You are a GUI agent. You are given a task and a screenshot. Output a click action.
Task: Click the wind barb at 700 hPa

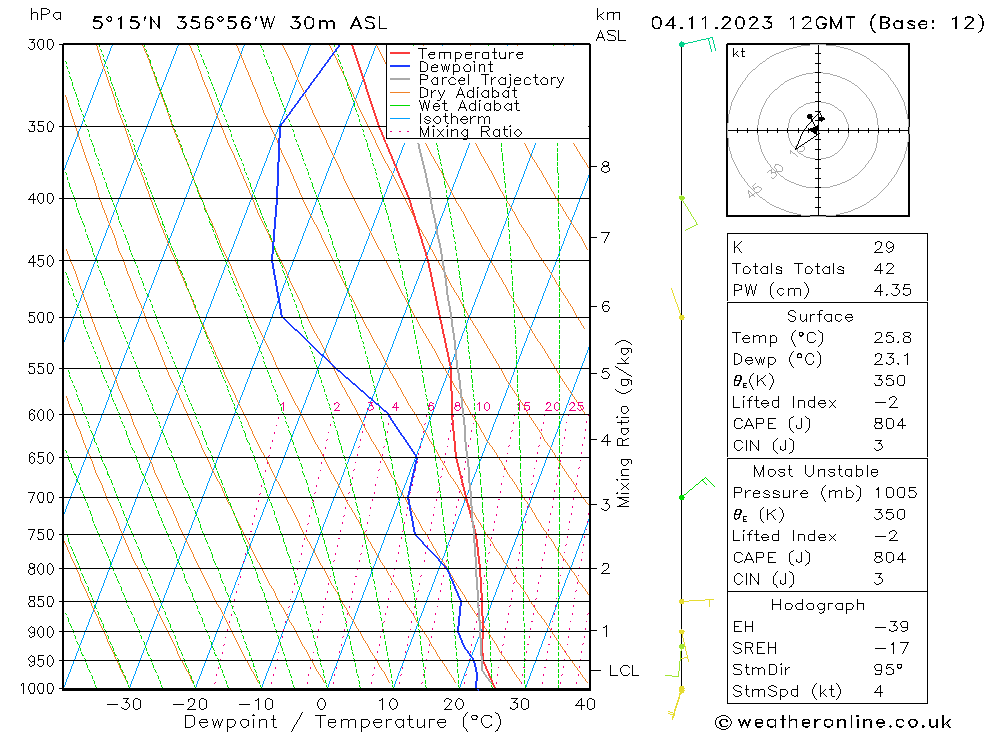pos(697,487)
